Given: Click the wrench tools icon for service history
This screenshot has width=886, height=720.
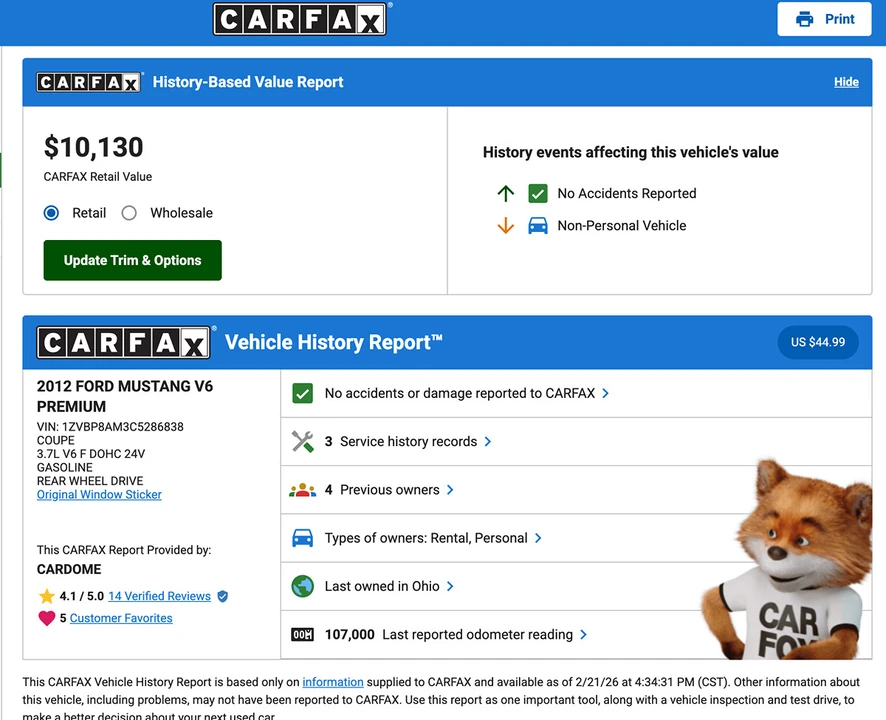Looking at the screenshot, I should point(303,441).
